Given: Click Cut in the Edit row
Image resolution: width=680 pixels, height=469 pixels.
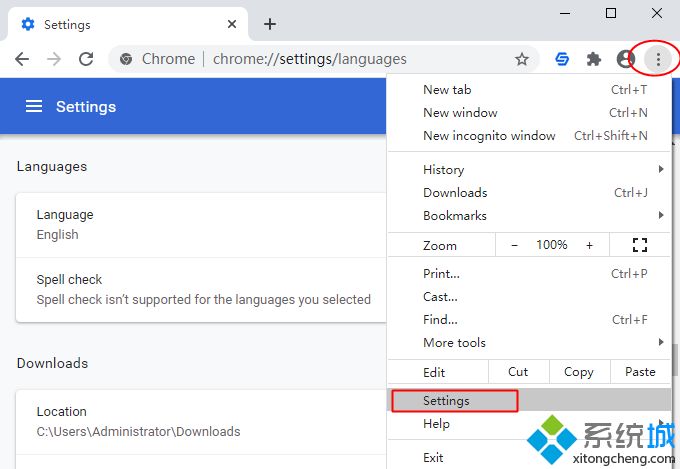Looking at the screenshot, I should (519, 372).
